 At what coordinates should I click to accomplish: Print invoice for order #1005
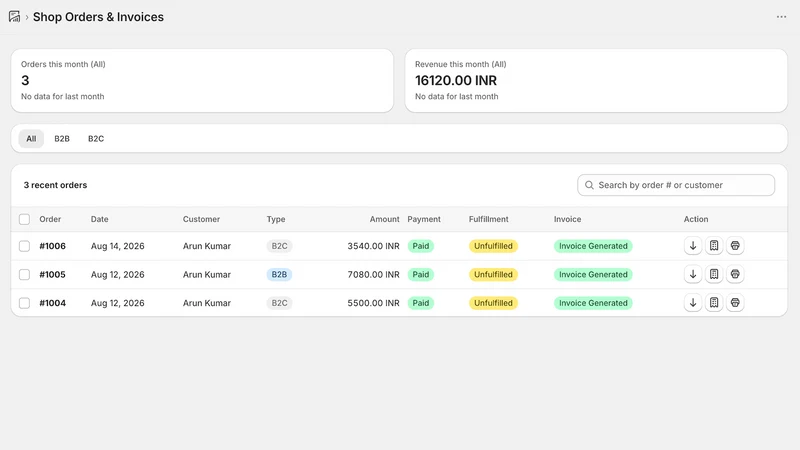pos(735,274)
